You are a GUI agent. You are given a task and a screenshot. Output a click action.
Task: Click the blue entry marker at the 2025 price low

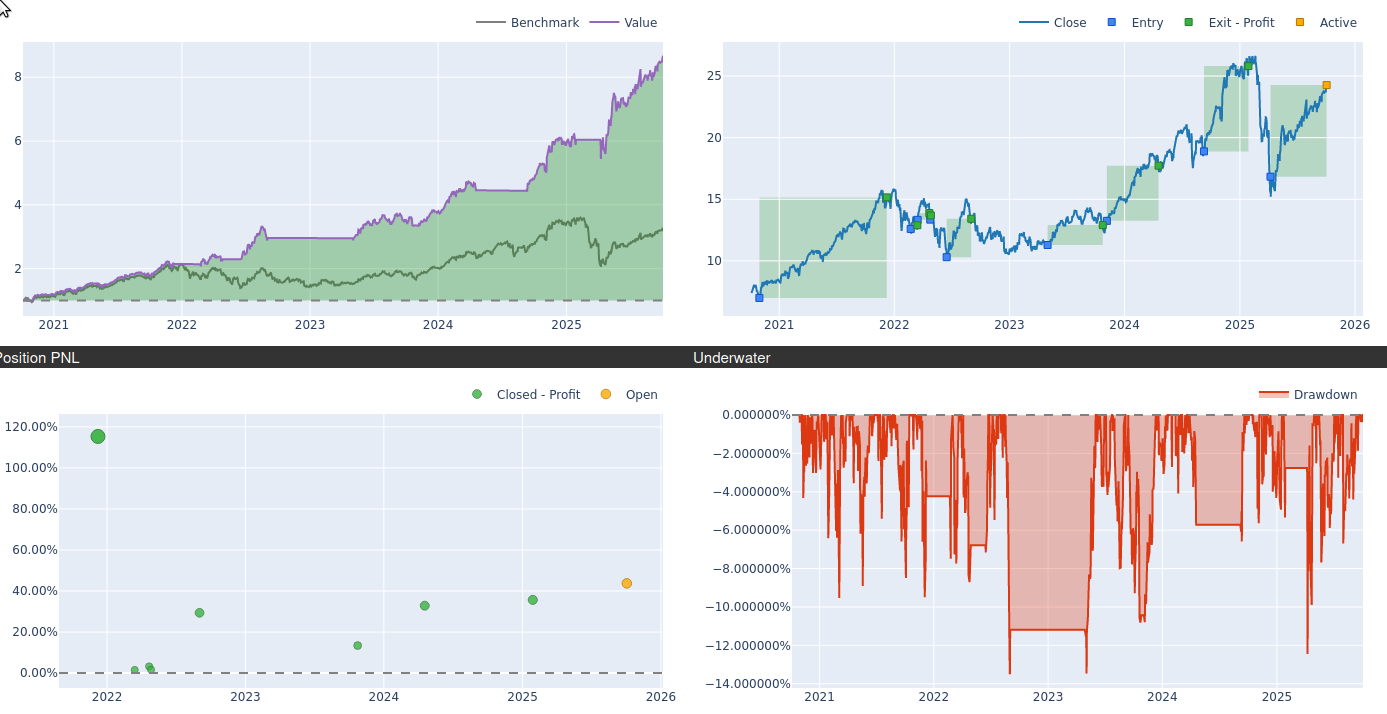tap(1270, 177)
